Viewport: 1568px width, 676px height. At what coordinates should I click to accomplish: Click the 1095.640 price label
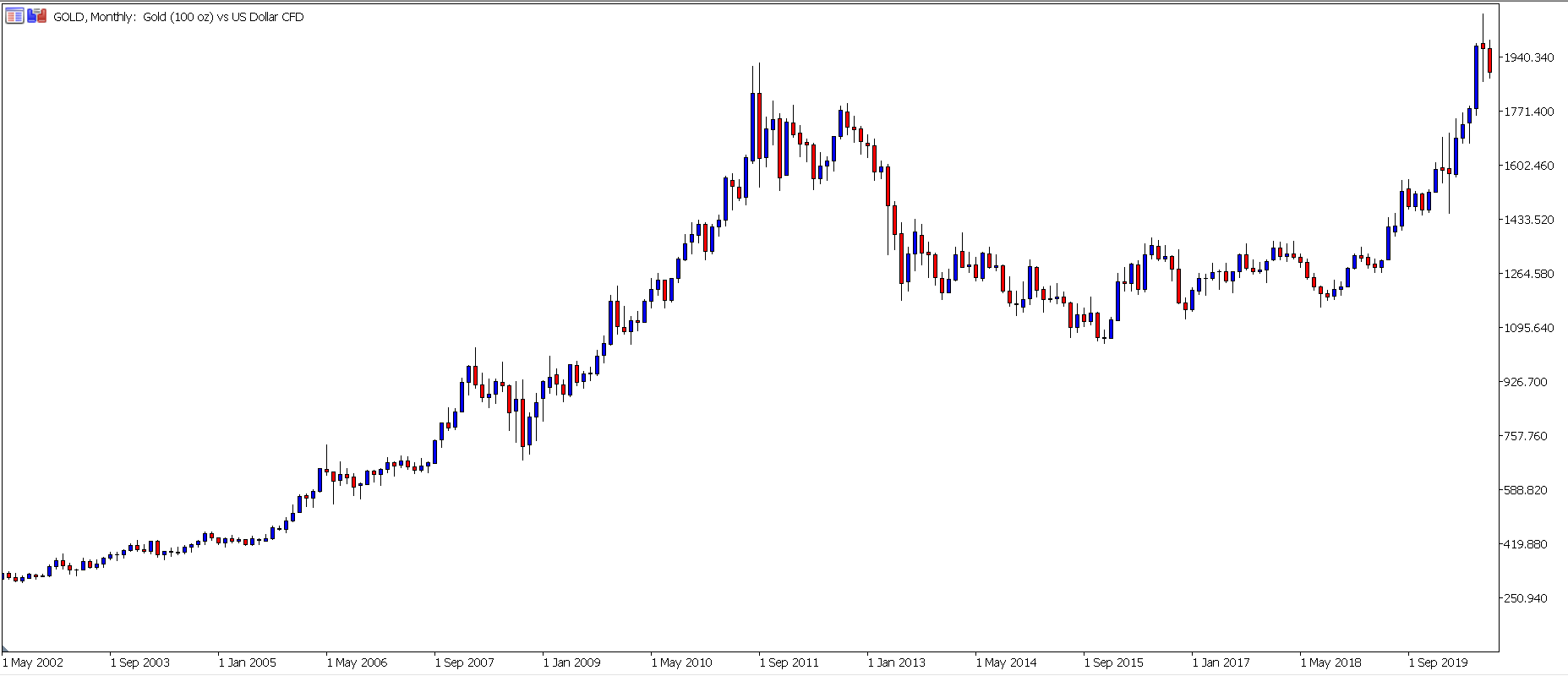click(1528, 328)
